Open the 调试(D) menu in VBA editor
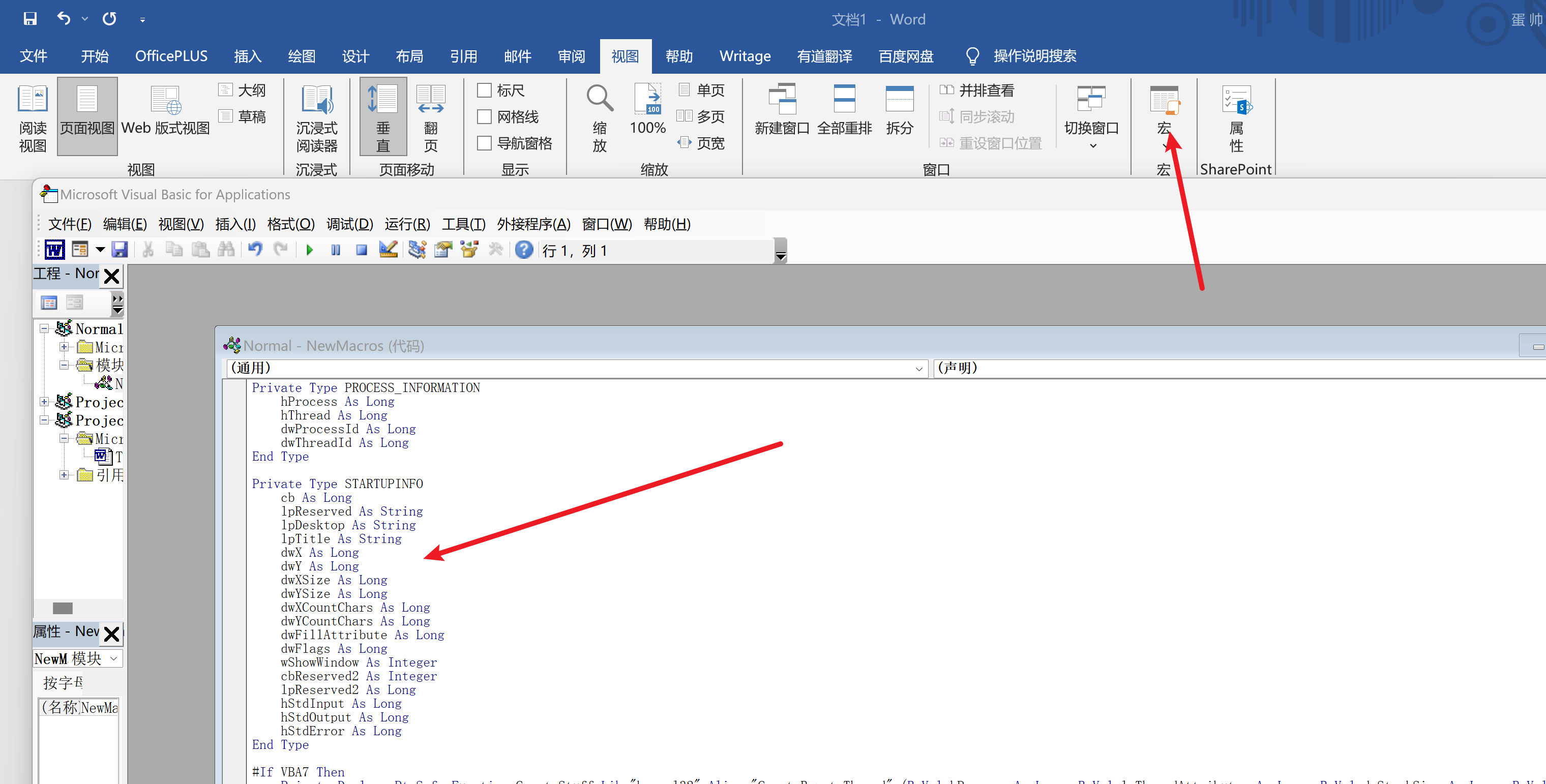Screen dimensions: 1546x784 [349, 224]
